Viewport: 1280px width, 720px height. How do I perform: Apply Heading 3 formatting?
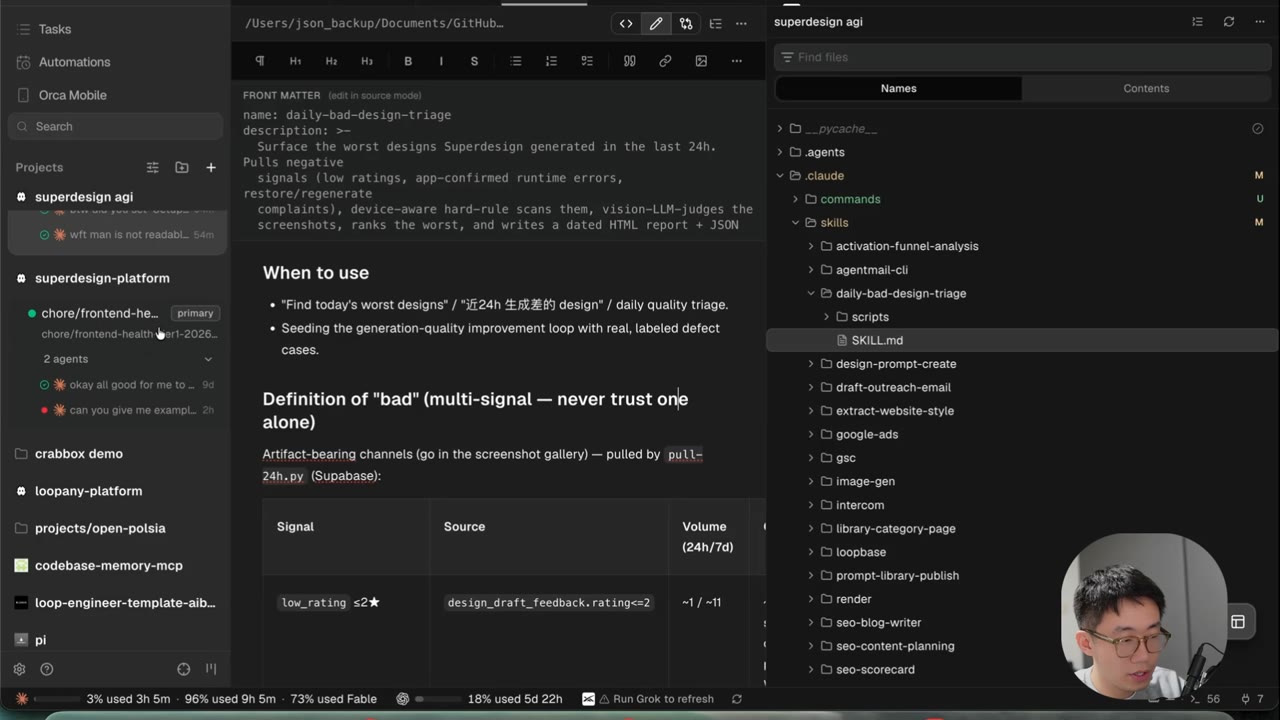point(367,61)
